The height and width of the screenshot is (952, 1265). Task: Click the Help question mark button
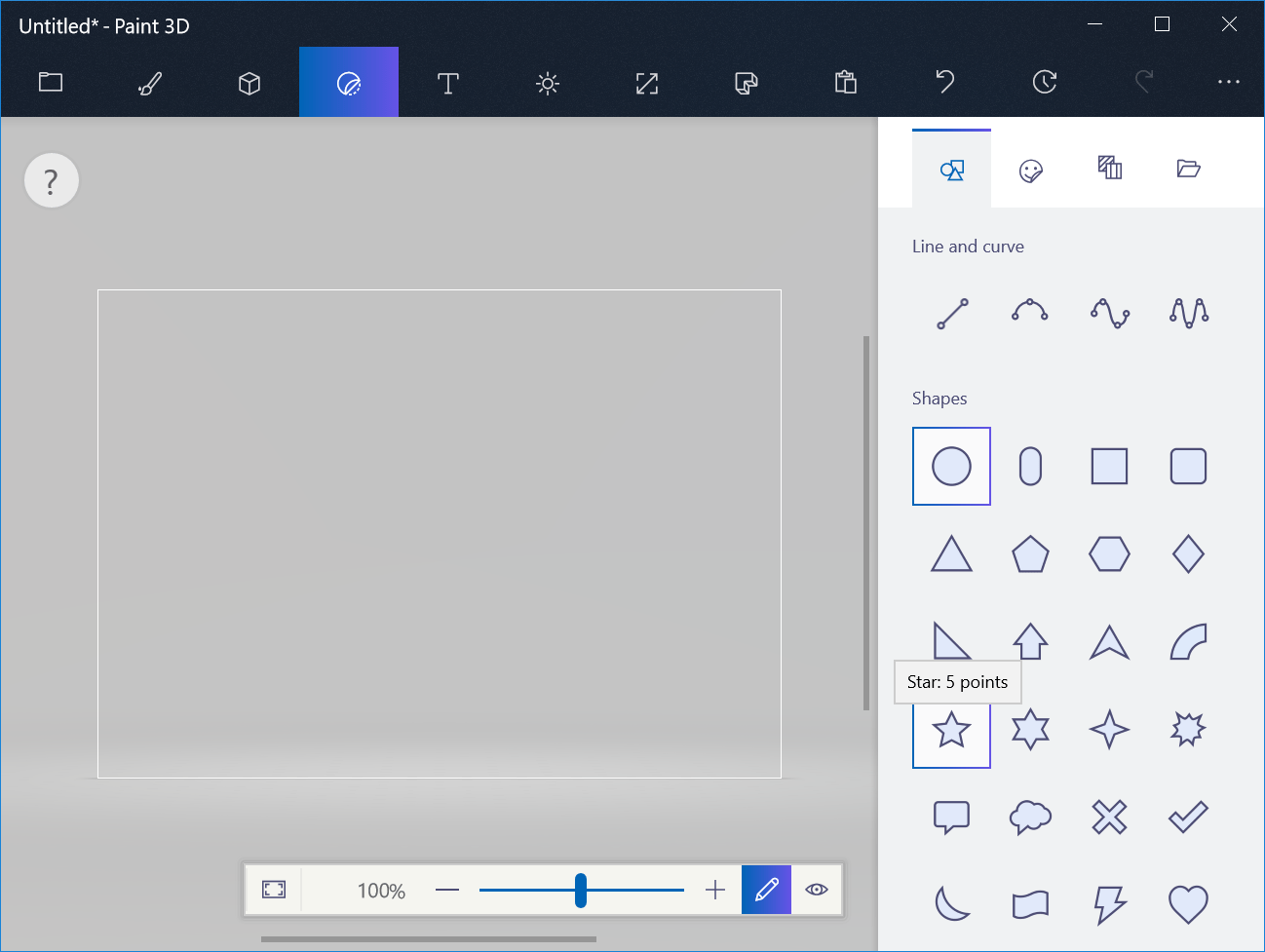tap(51, 180)
